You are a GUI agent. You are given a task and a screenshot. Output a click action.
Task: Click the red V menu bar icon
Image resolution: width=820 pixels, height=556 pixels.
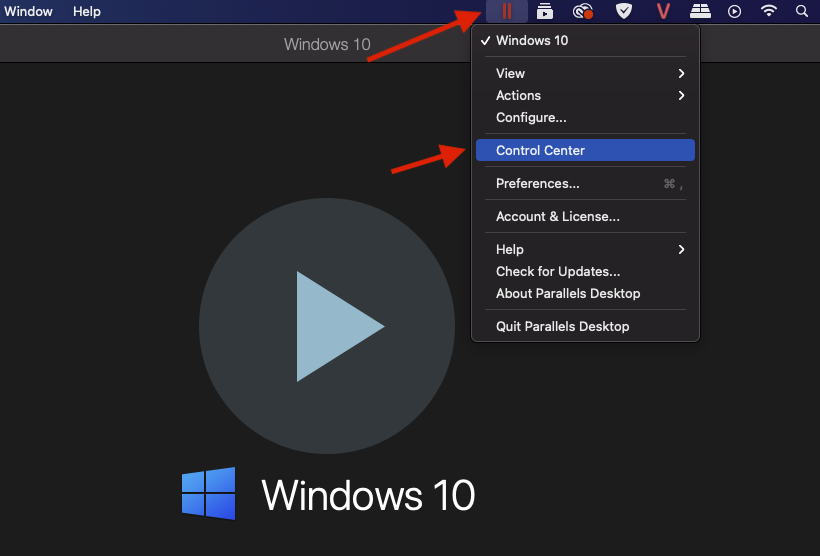662,11
